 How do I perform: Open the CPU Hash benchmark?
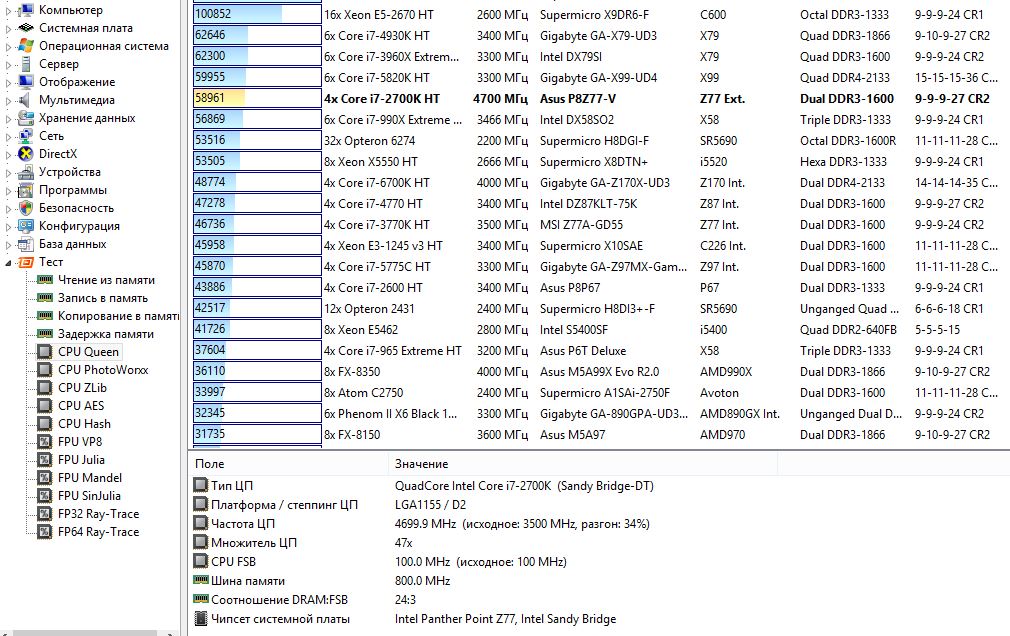[84, 424]
